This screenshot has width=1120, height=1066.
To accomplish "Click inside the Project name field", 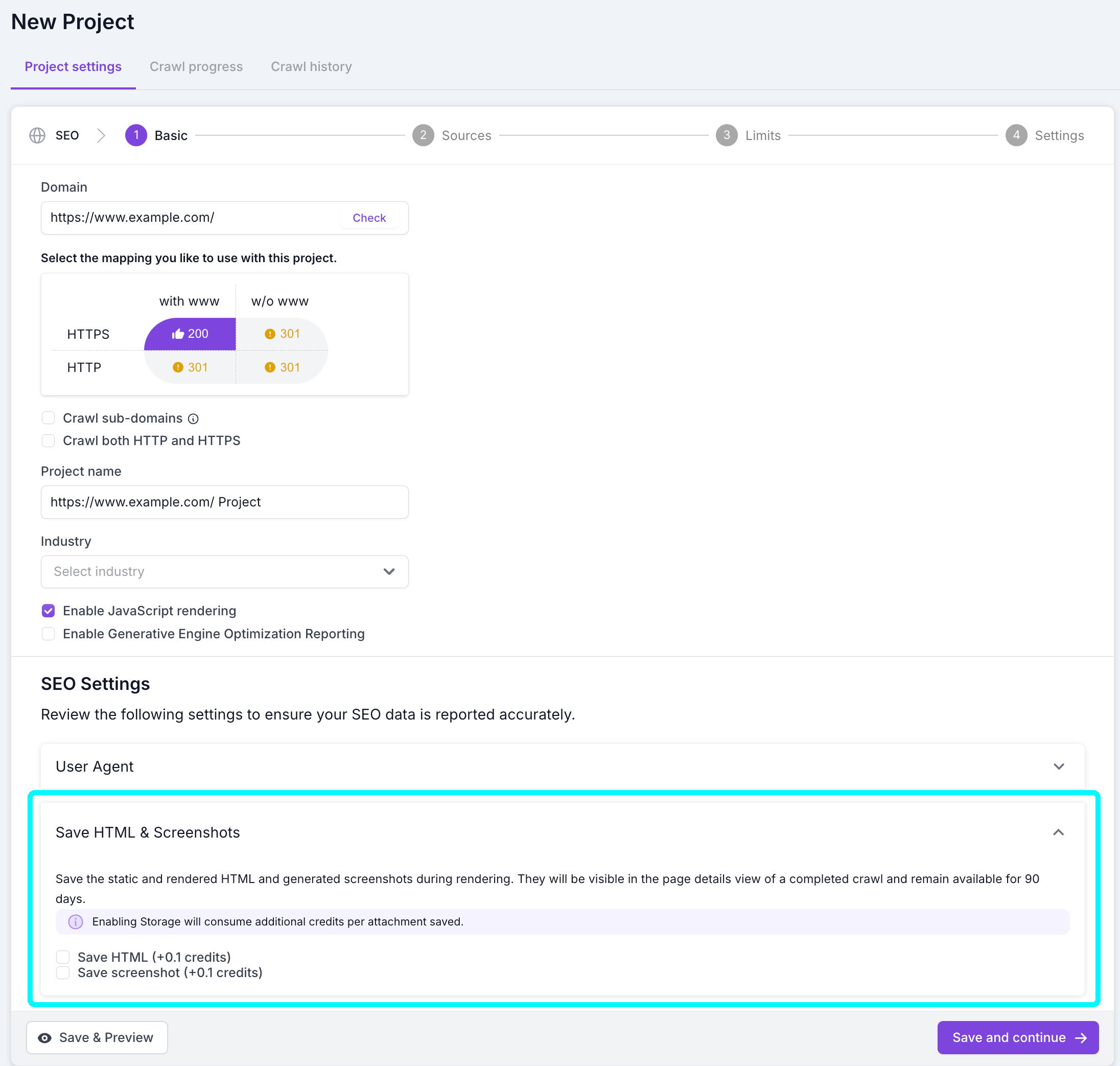I will tap(224, 502).
